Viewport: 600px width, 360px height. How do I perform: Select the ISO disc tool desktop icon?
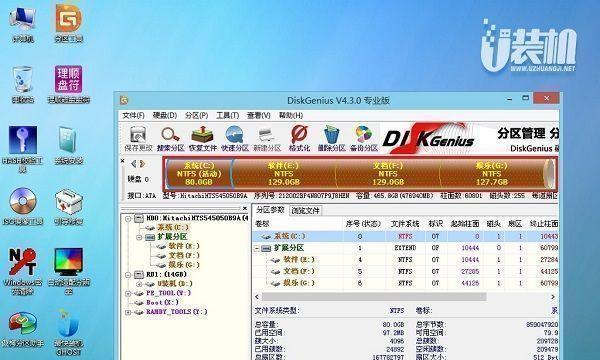tap(23, 206)
